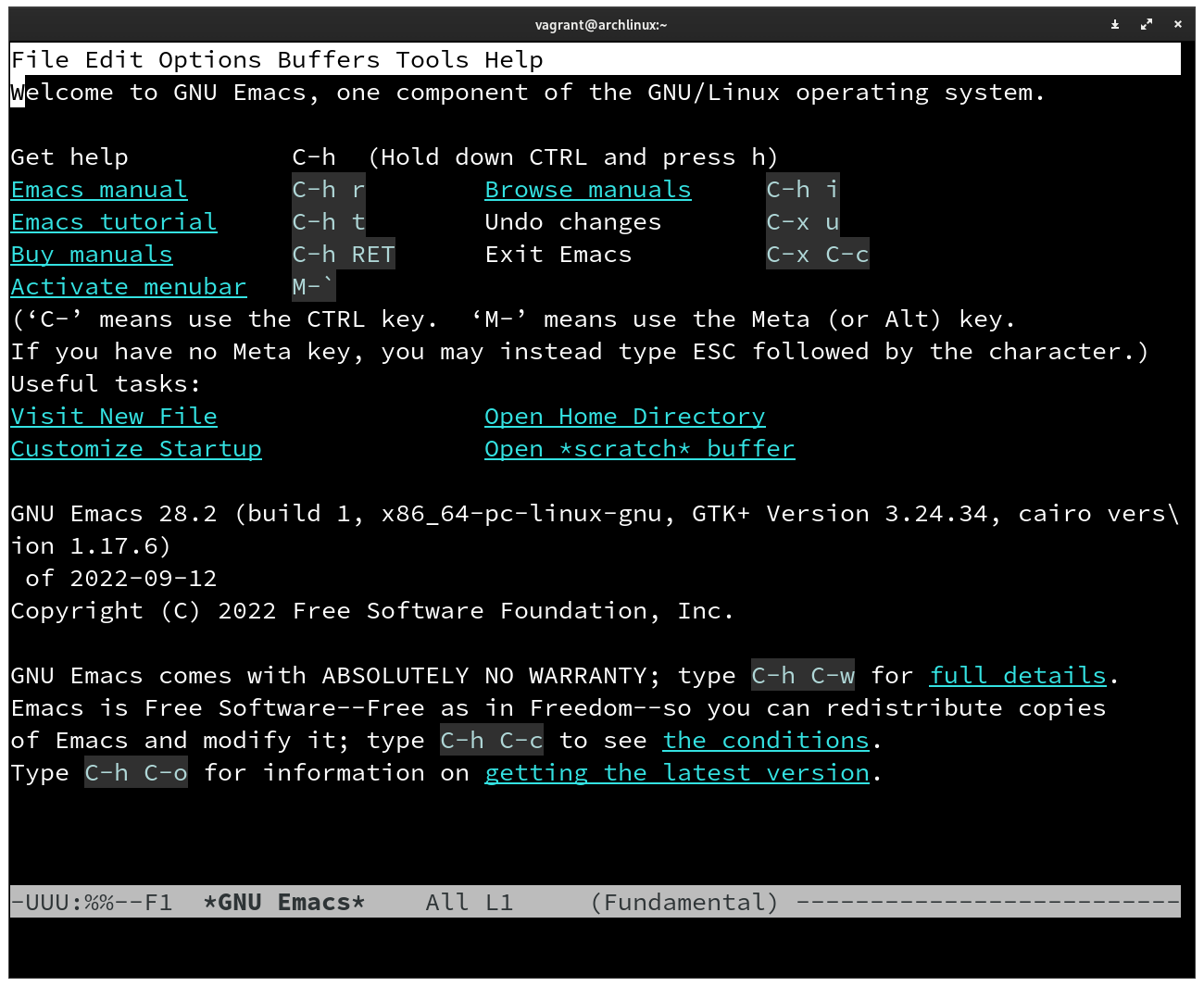Click the -UUU:%%--F1 status in mode line
The image size is (1204, 987).
(92, 903)
